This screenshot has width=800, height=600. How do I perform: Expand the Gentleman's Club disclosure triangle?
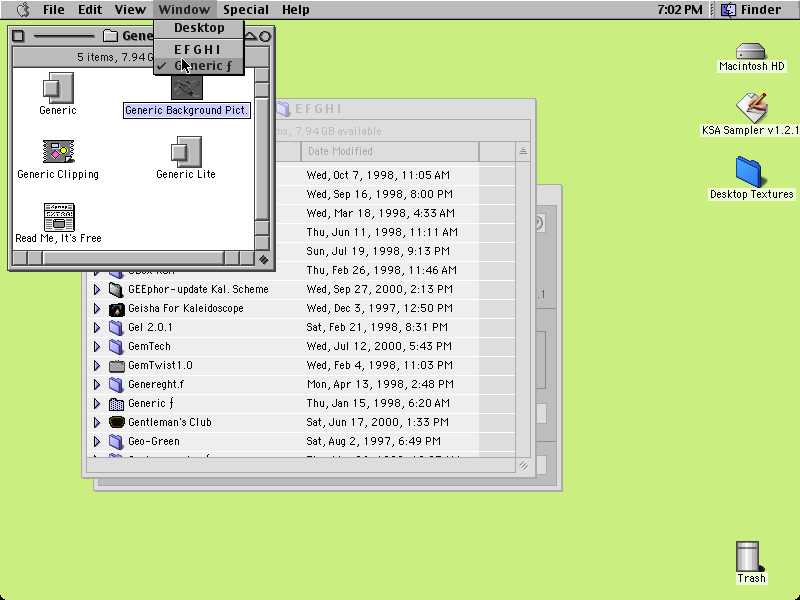[x=96, y=422]
